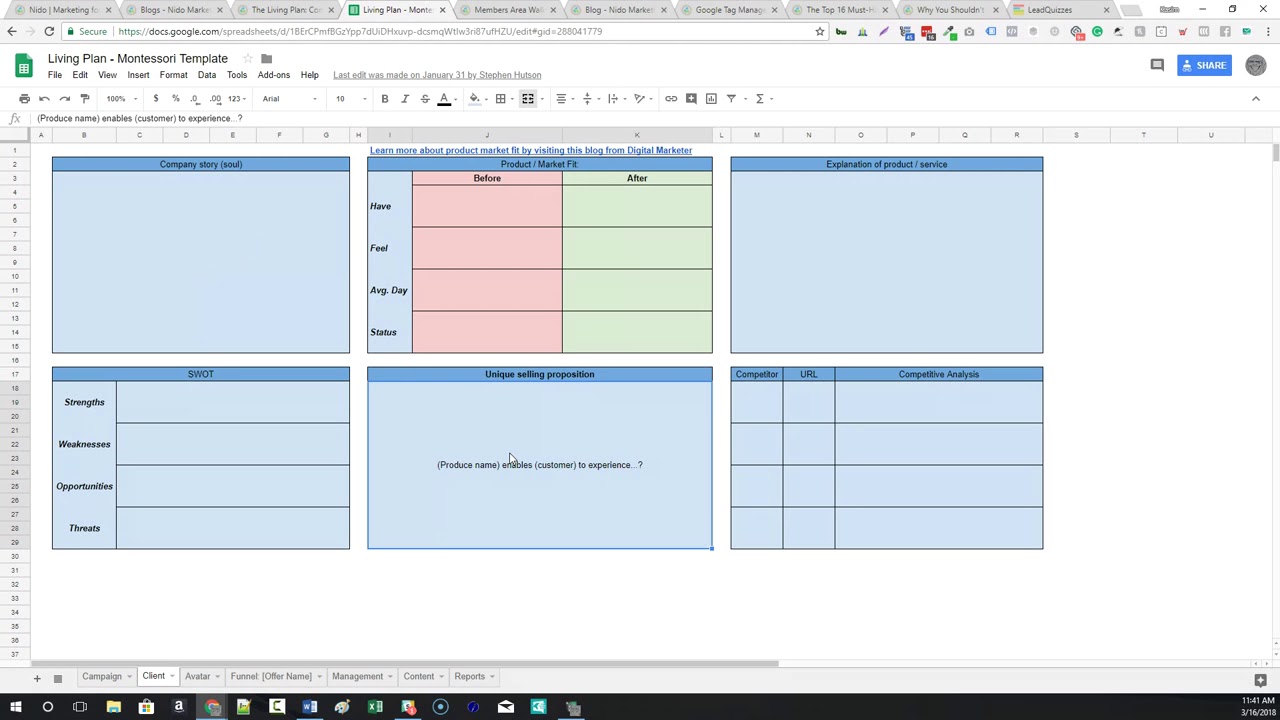The height and width of the screenshot is (720, 1280).
Task: Insert a chart
Action: click(711, 98)
